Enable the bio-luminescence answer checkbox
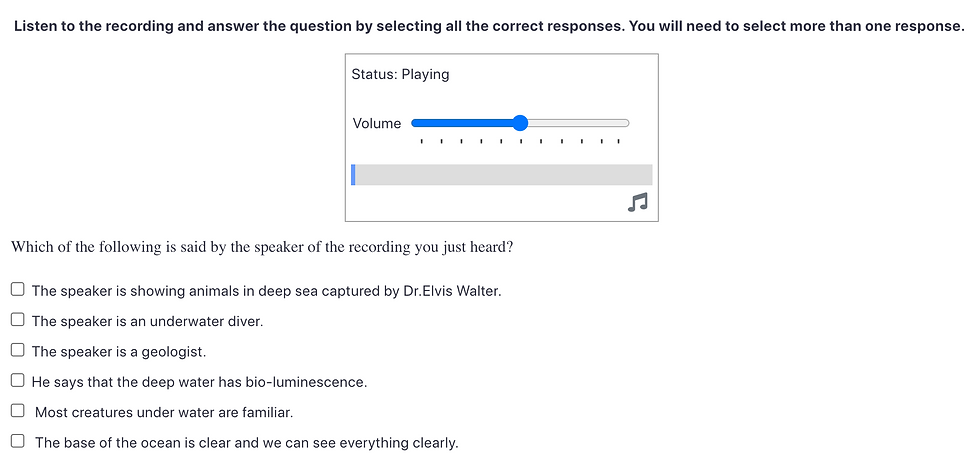Screen dimensions: 980x468 point(18,381)
